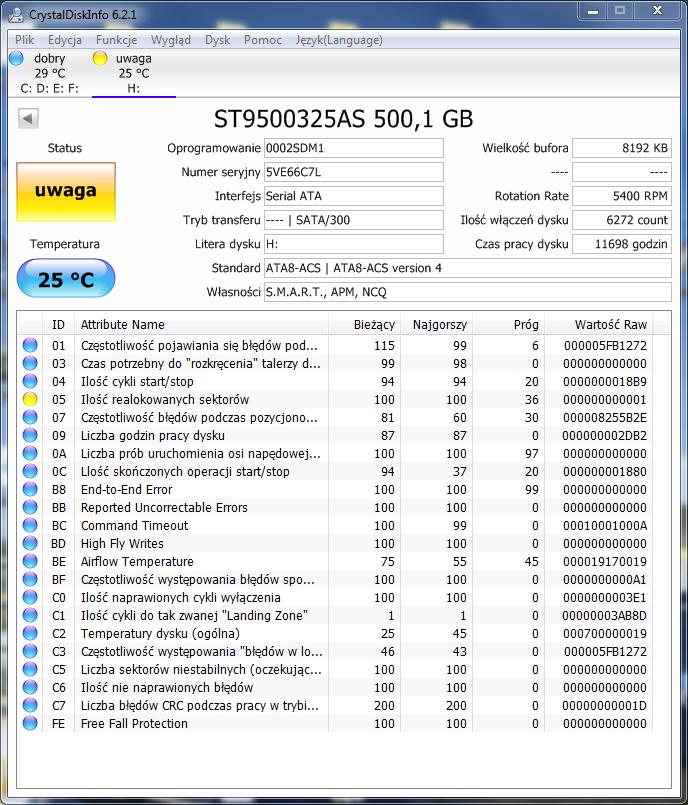Go to previous disk with left arrow button

click(x=28, y=118)
